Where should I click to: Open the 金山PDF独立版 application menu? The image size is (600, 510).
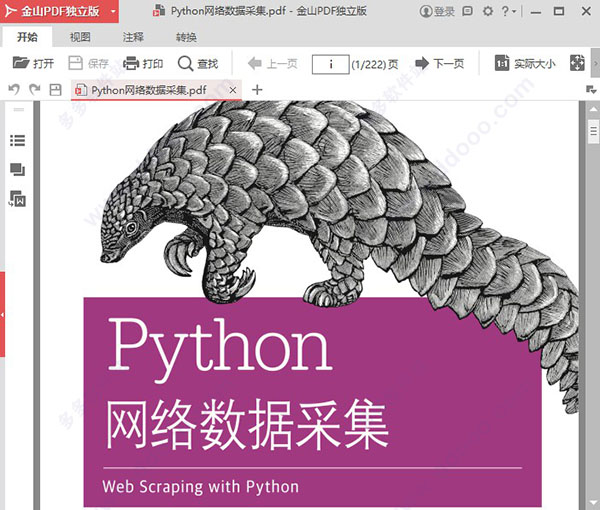[59, 11]
